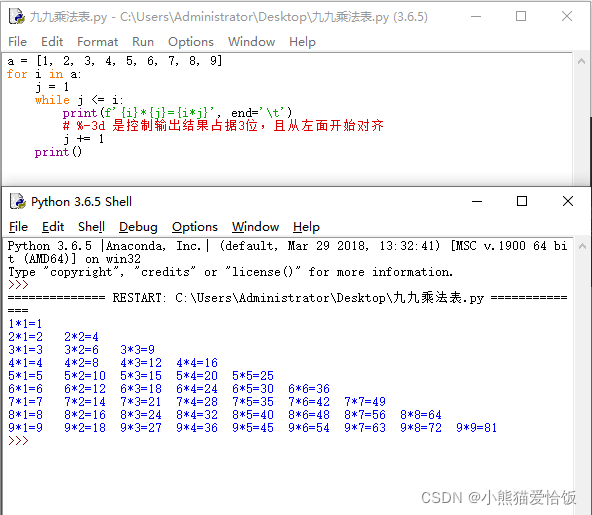Click output '5*2=10' in the Shell
This screenshot has height=515, width=592.
pyautogui.click(x=85, y=375)
